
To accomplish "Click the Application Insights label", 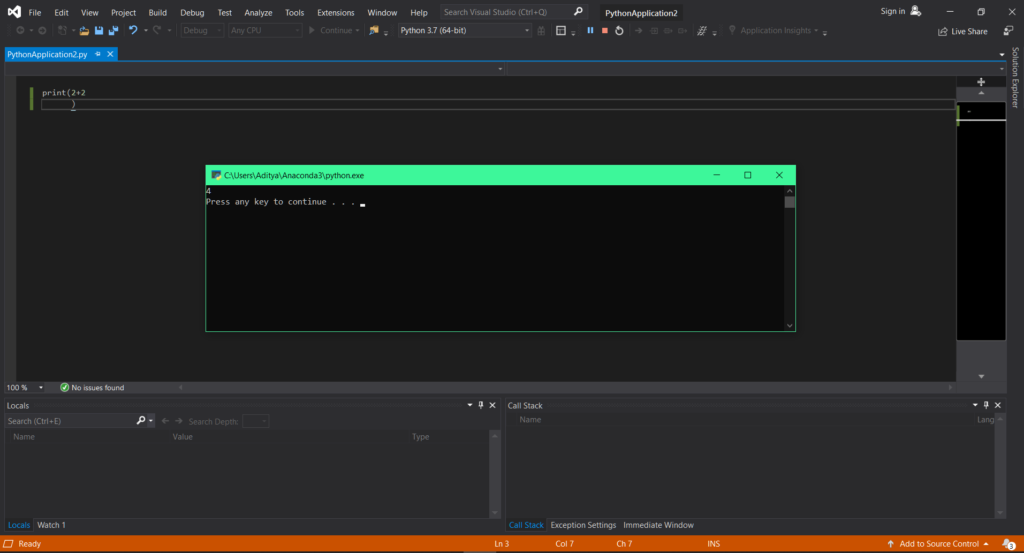I will (775, 31).
